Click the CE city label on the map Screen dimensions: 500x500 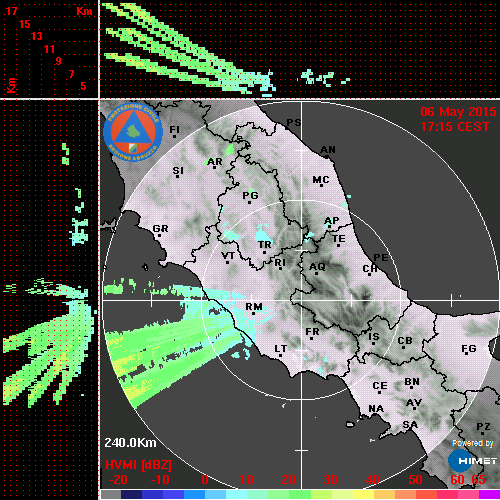click(x=380, y=386)
